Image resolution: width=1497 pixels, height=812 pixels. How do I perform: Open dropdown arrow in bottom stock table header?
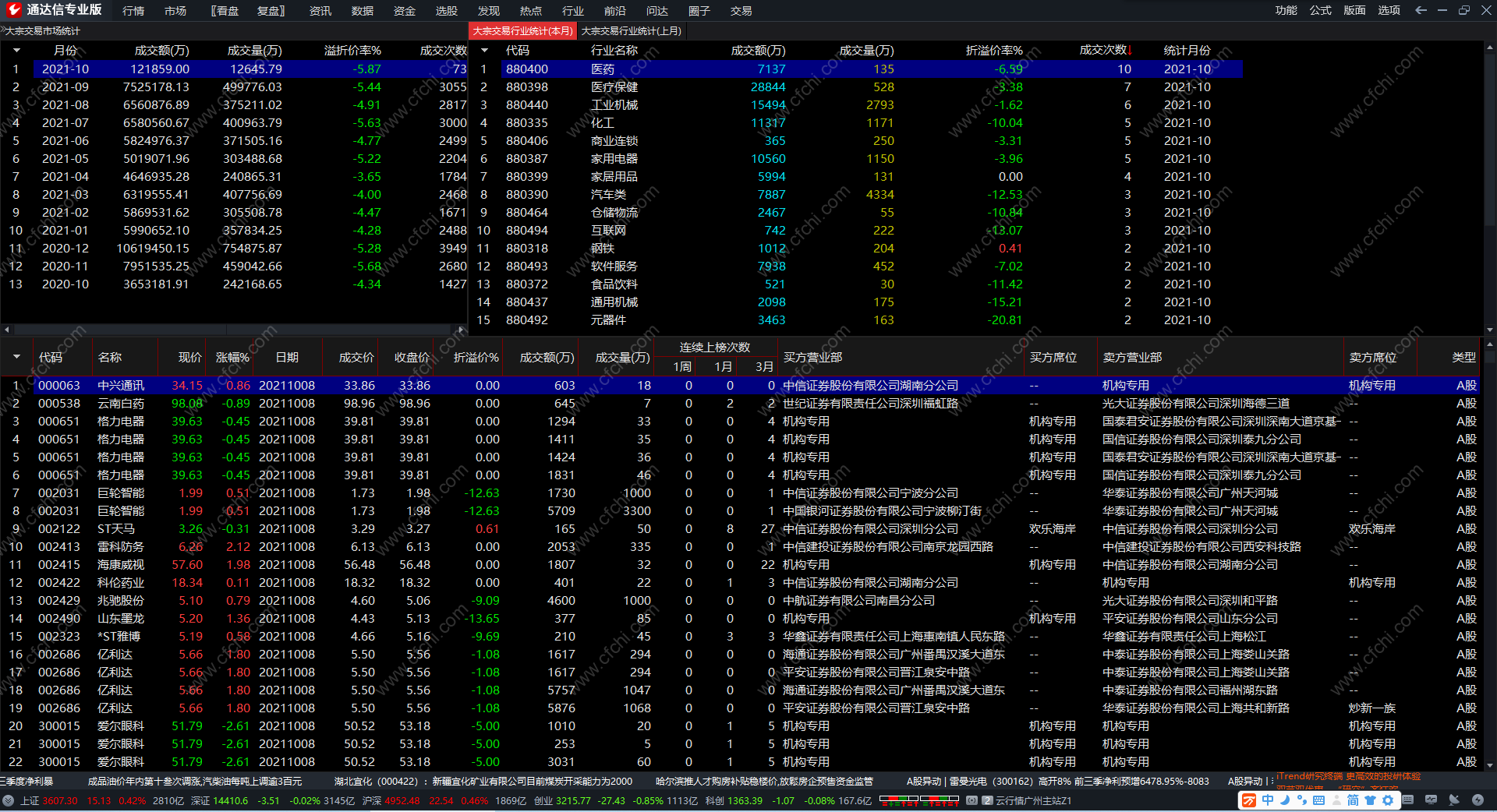16,357
